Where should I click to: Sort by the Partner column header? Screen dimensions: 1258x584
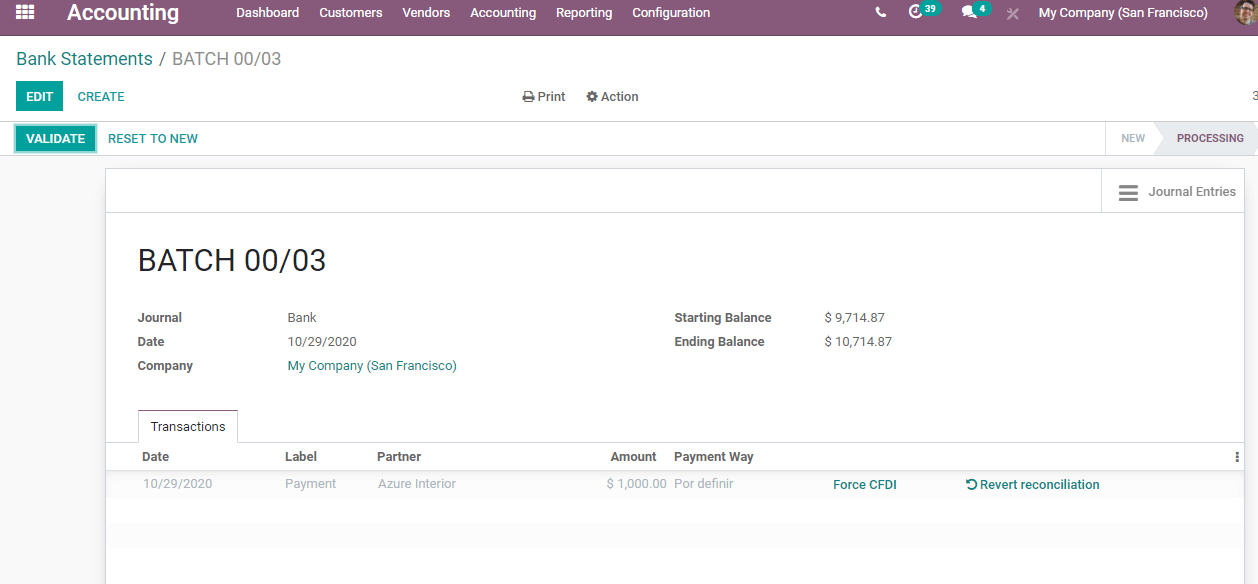[x=399, y=457]
